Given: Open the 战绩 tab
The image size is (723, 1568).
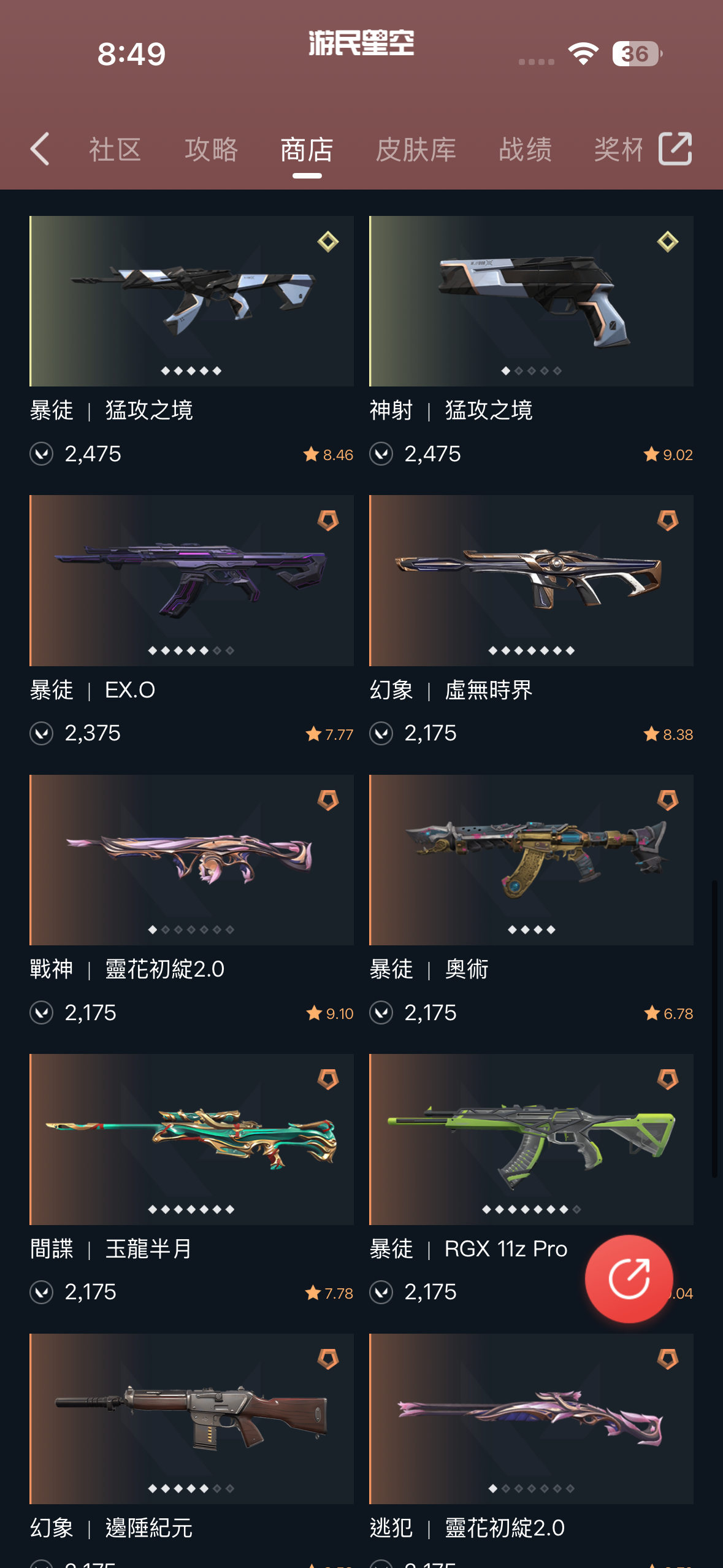Looking at the screenshot, I should click(525, 150).
